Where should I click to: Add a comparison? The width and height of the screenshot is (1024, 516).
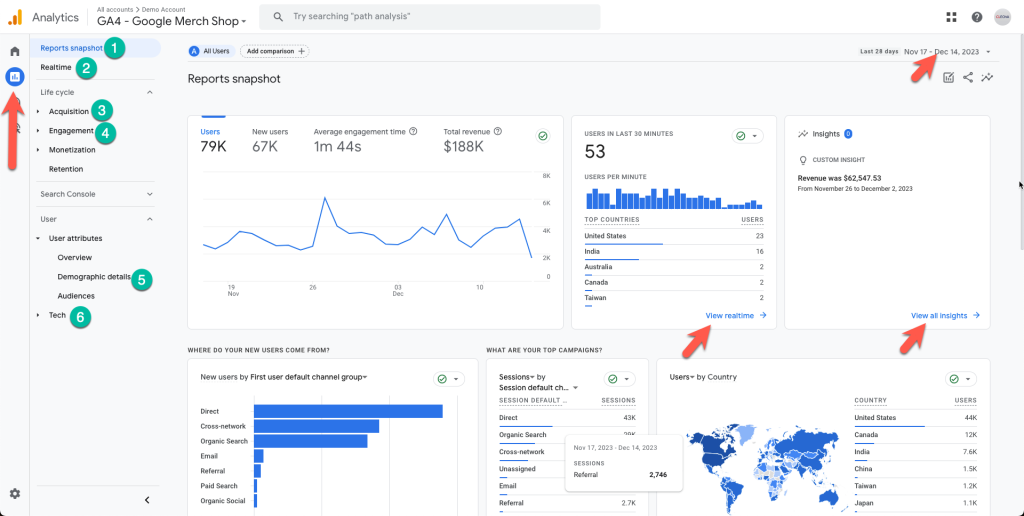(x=274, y=51)
